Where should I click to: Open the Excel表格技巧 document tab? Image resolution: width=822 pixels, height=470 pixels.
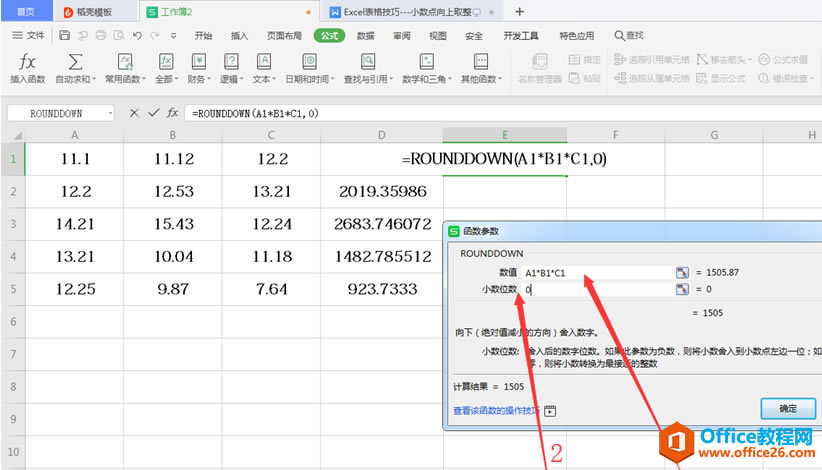click(412, 12)
